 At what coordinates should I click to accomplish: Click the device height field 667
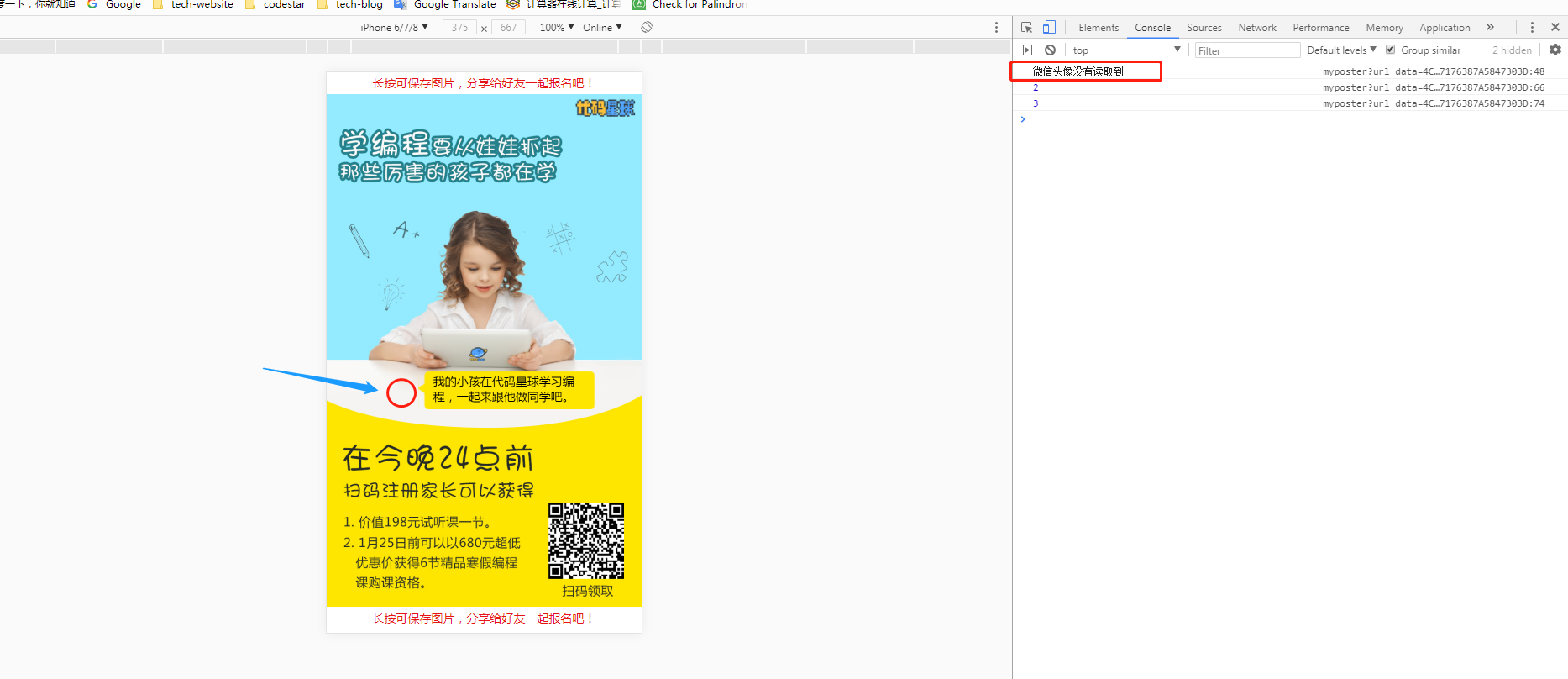pyautogui.click(x=508, y=27)
